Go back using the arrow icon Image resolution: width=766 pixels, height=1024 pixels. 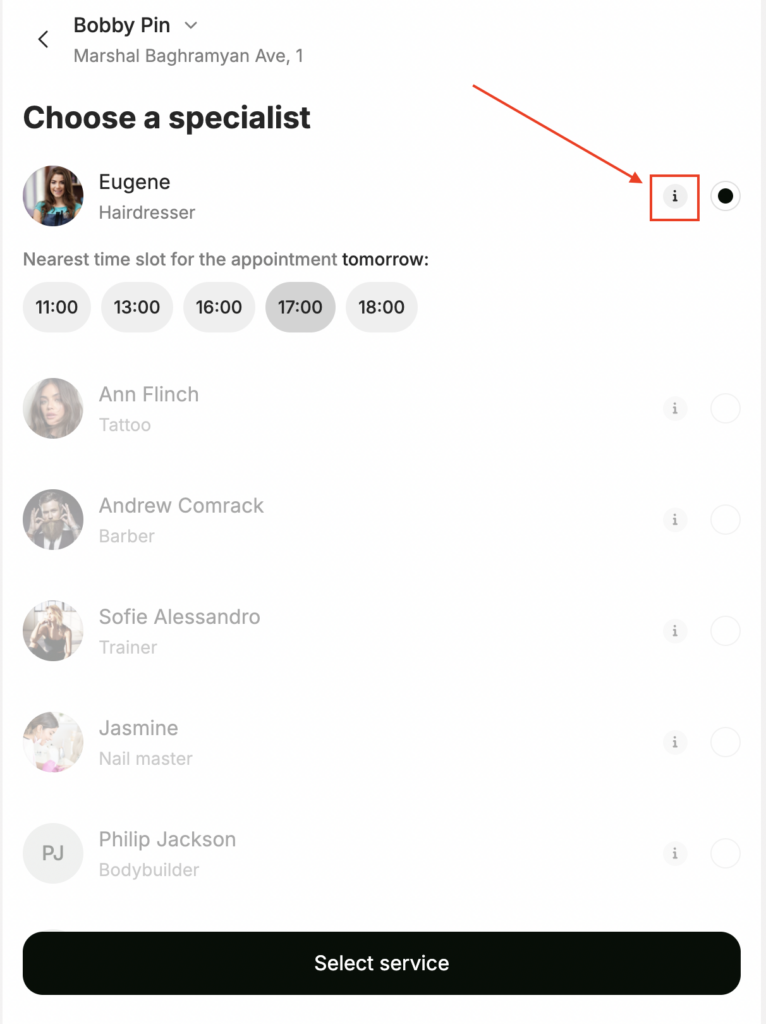click(x=43, y=40)
